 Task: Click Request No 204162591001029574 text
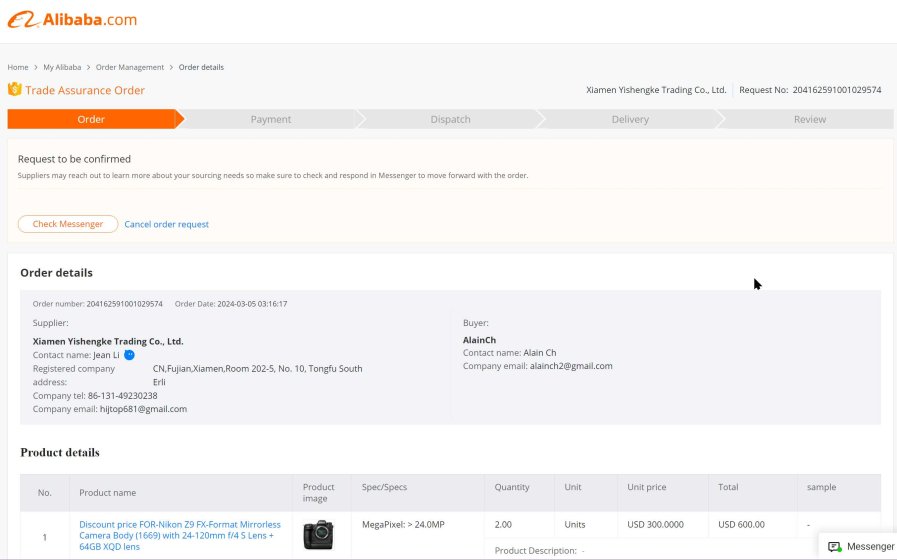click(810, 90)
